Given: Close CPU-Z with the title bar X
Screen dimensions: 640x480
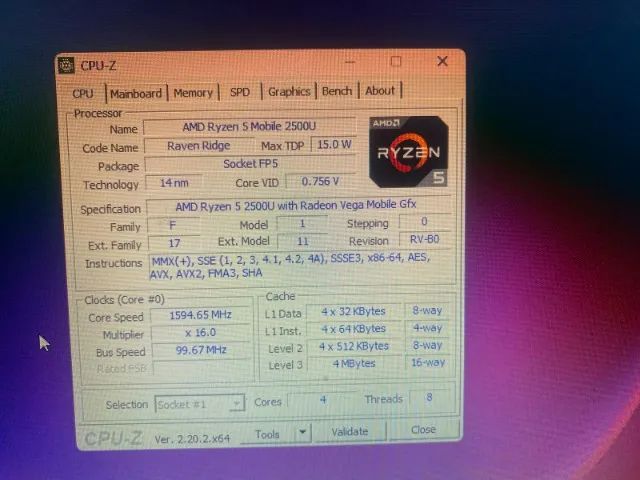Looking at the screenshot, I should point(442,61).
